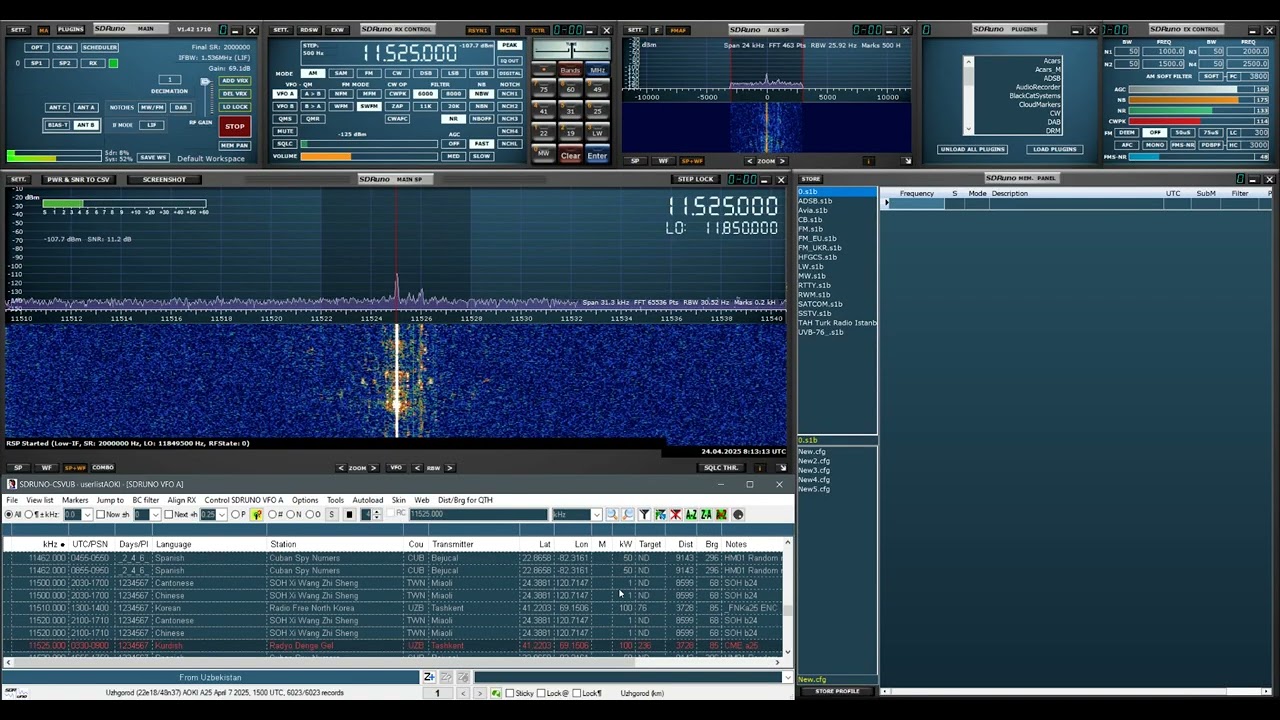
Task: Click the binoculars search icon in CSVUB toolbar
Action: click(612, 514)
